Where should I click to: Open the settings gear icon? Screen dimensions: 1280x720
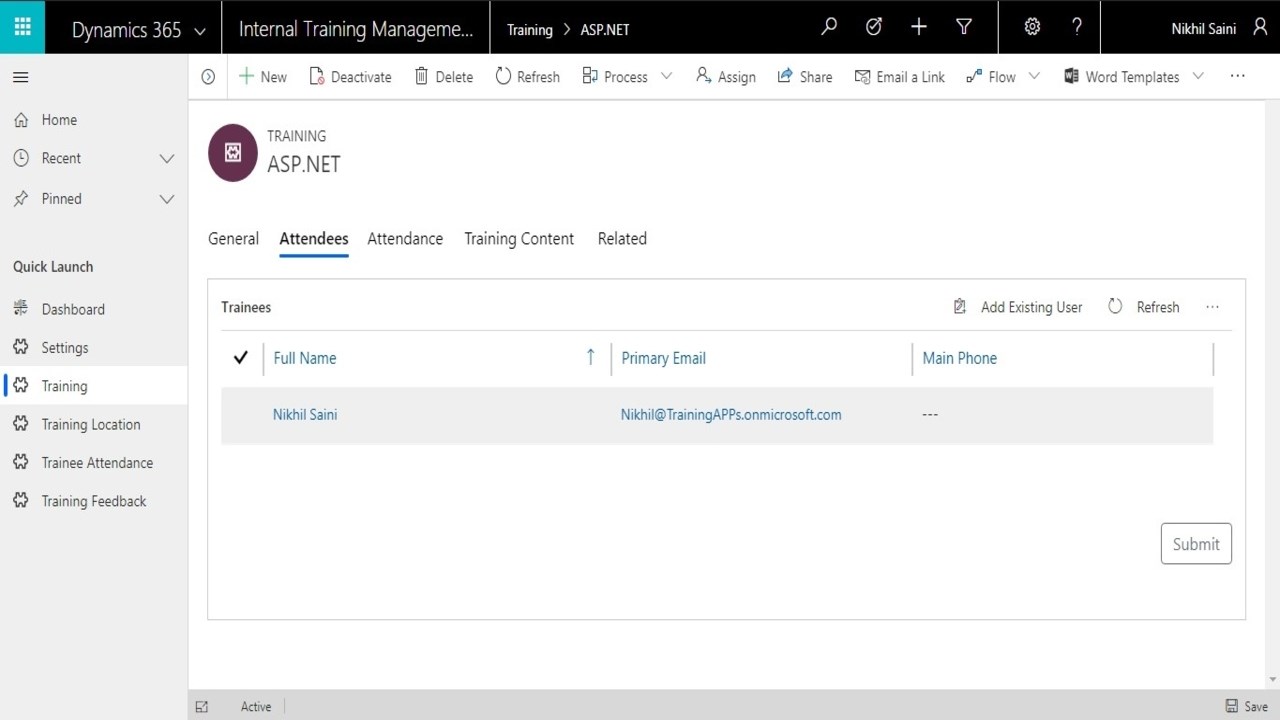[x=1032, y=27]
